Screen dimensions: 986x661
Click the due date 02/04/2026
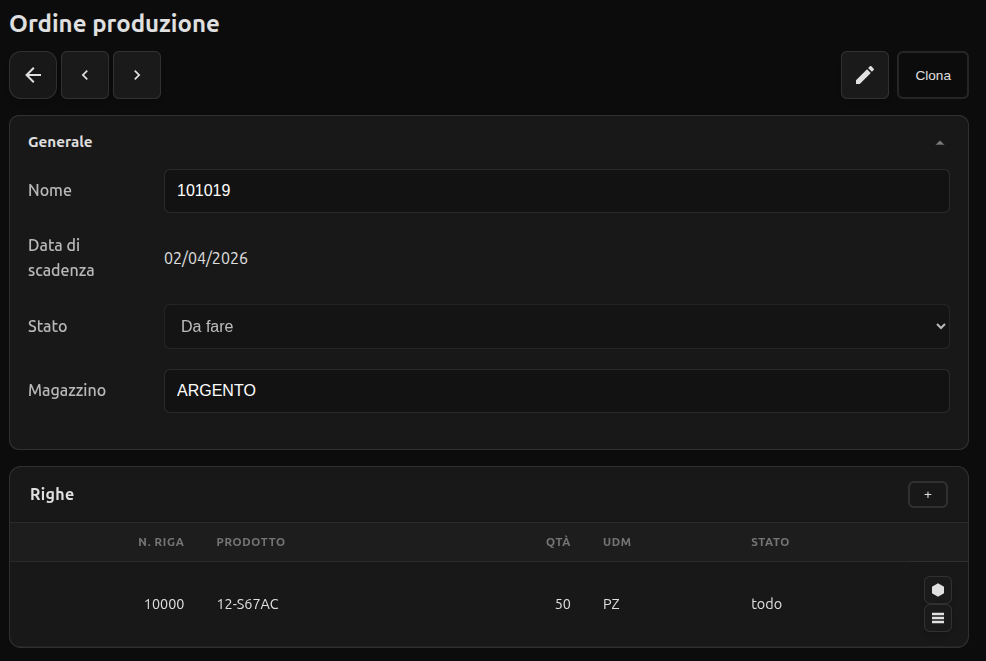coord(206,259)
